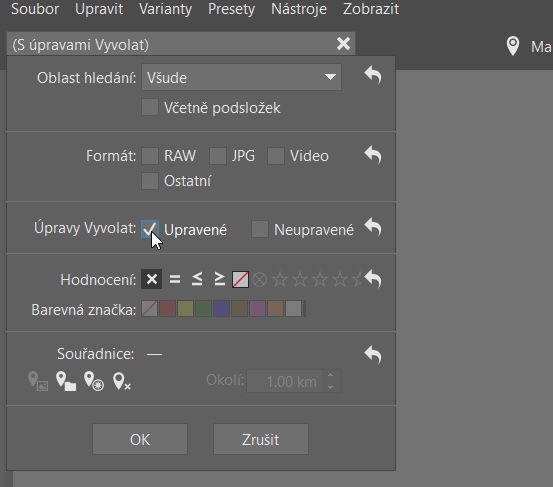Click the remove coordinates pin icon
The image size is (553, 487).
click(122, 382)
